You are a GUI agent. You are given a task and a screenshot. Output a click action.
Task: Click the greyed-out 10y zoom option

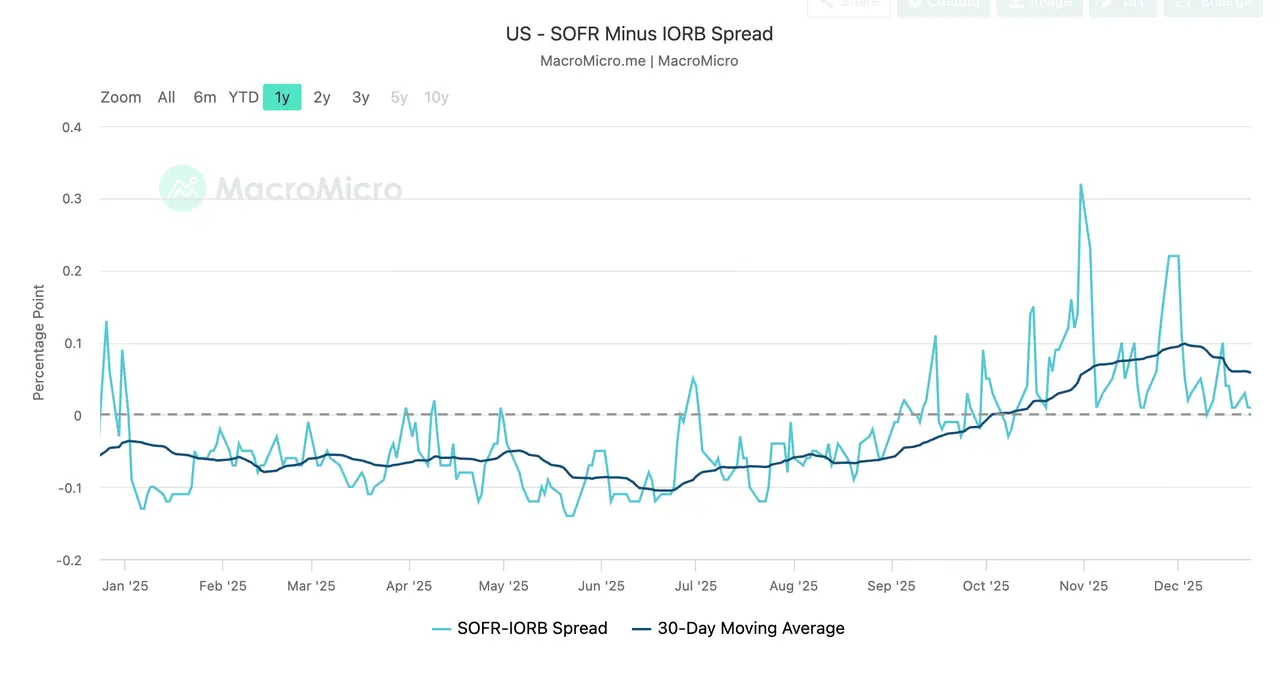436,97
